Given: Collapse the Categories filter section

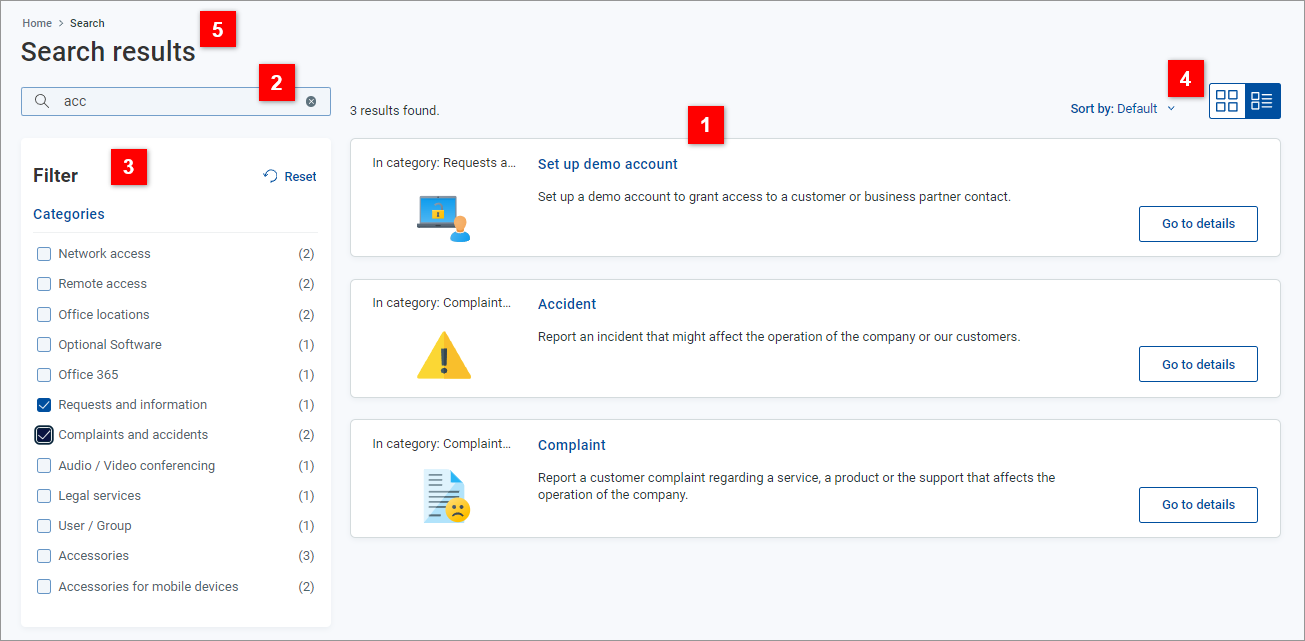Looking at the screenshot, I should [x=69, y=214].
